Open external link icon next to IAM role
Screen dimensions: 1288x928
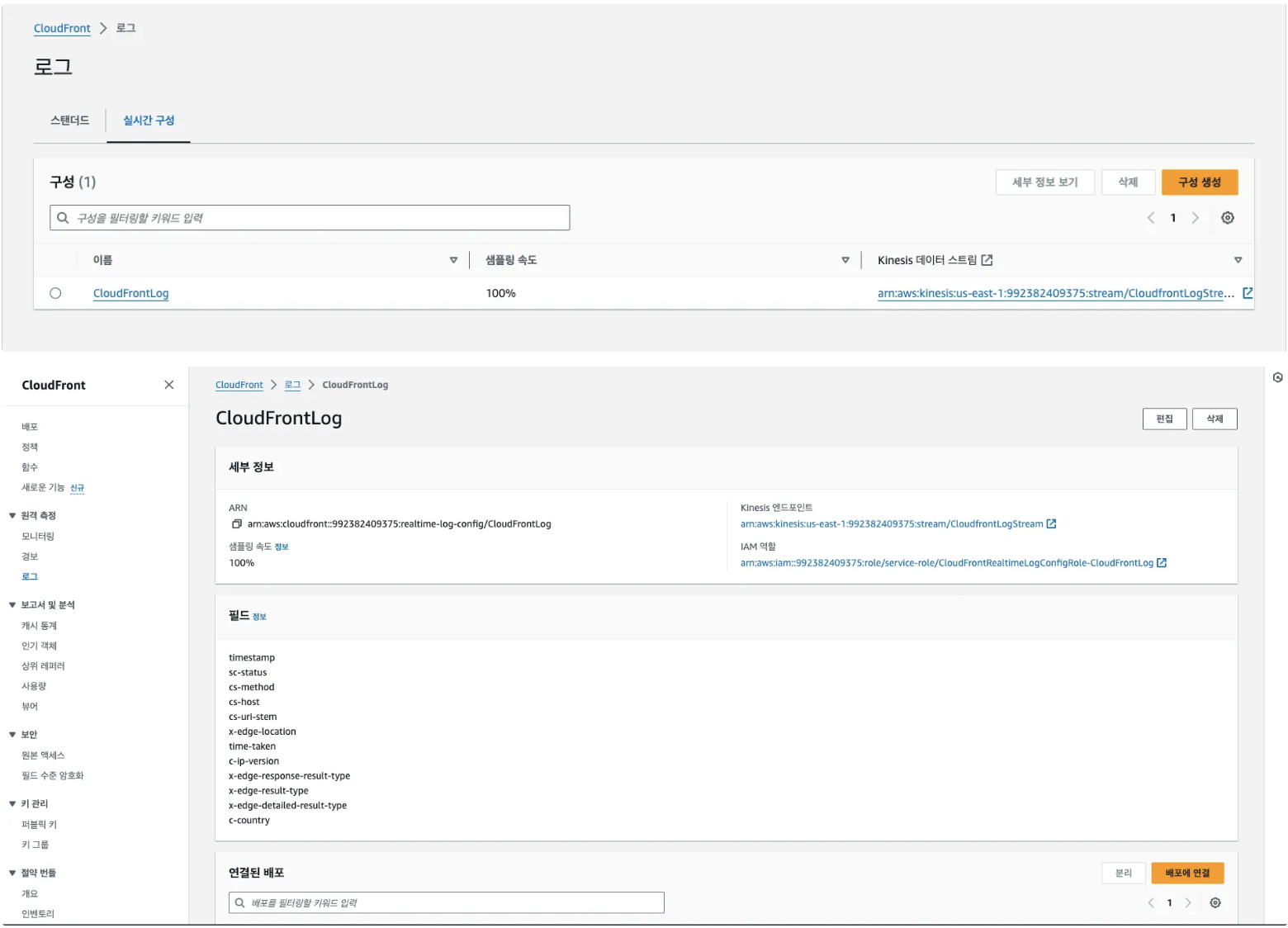1162,563
